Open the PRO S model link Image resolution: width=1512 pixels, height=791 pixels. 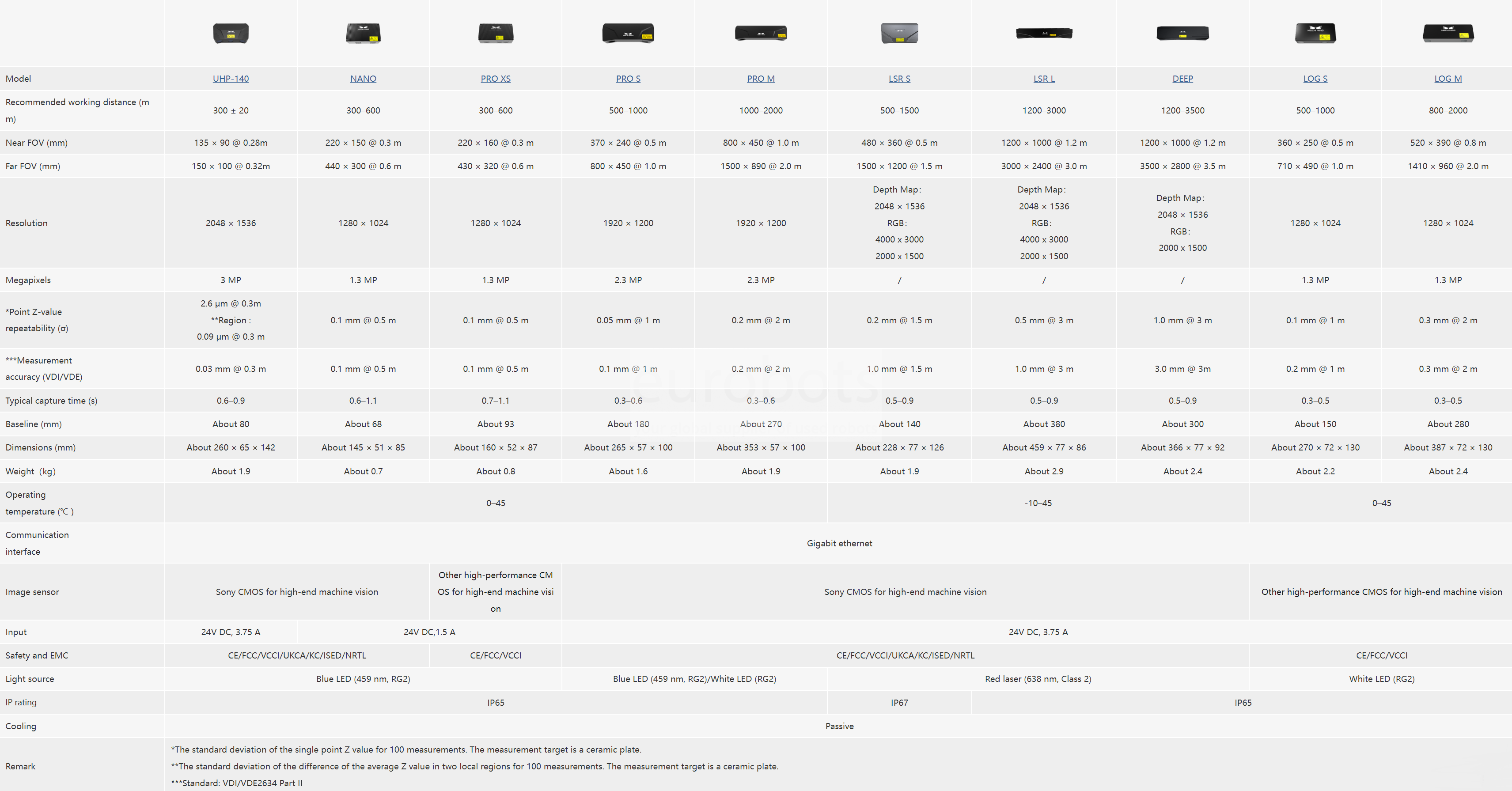coord(628,79)
